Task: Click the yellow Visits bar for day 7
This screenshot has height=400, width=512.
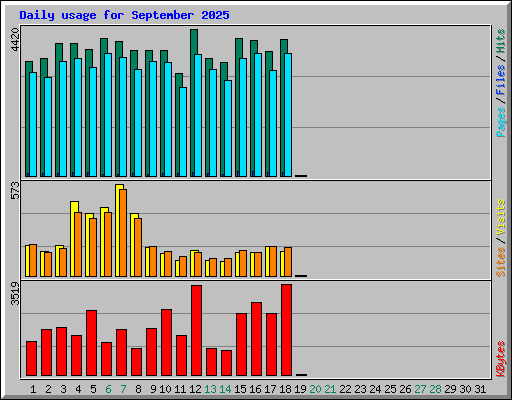Action: (x=118, y=230)
